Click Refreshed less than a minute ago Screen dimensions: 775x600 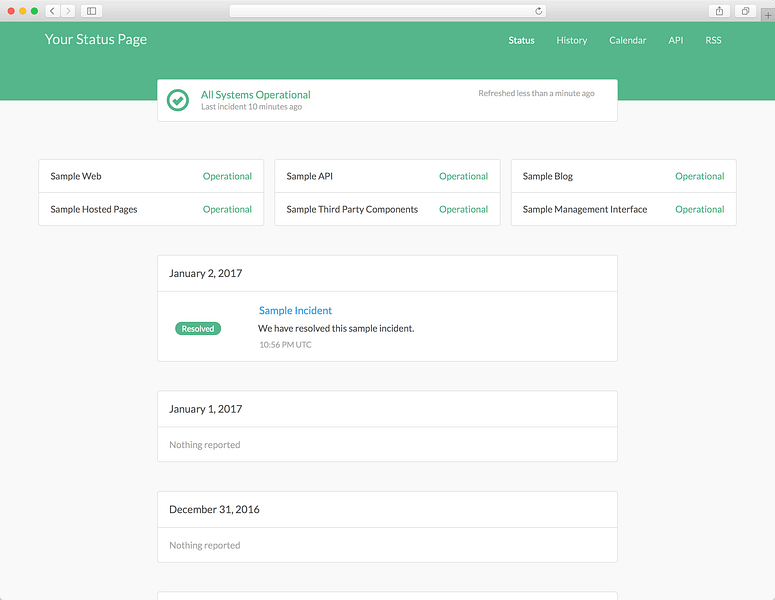(x=536, y=93)
